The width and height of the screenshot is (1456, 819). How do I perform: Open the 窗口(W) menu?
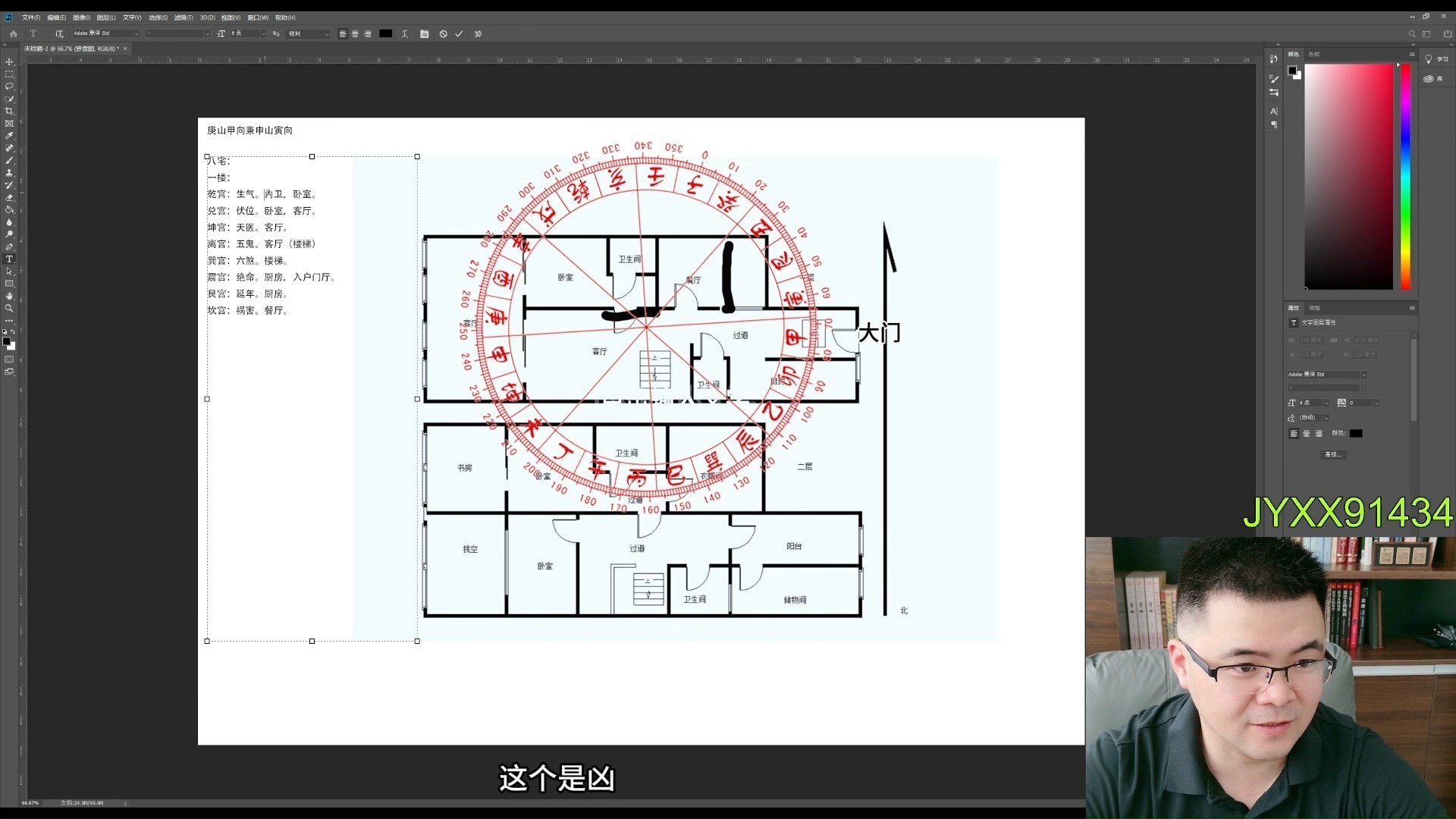(258, 17)
